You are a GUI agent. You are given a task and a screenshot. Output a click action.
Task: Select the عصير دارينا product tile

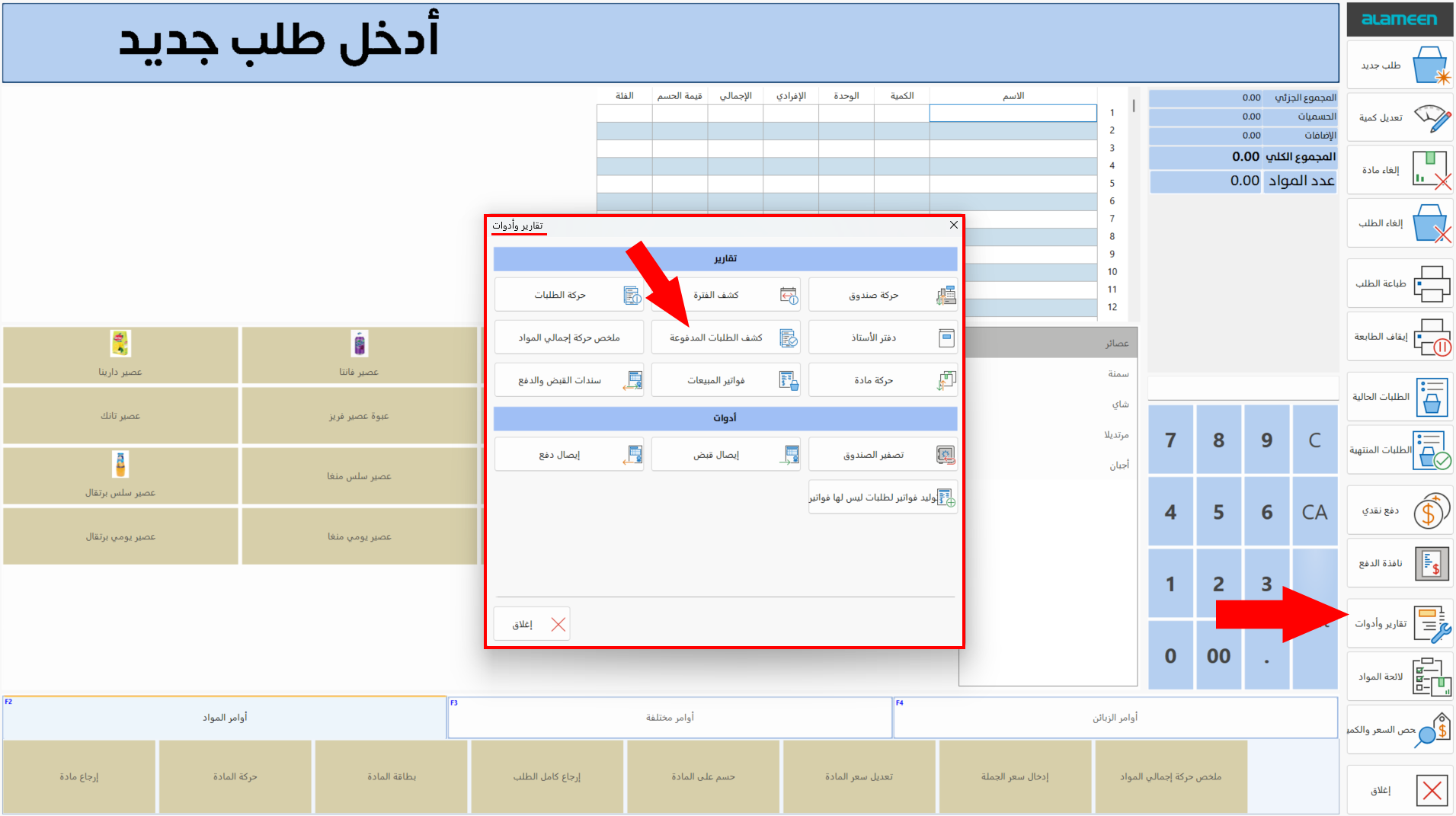pyautogui.click(x=120, y=355)
